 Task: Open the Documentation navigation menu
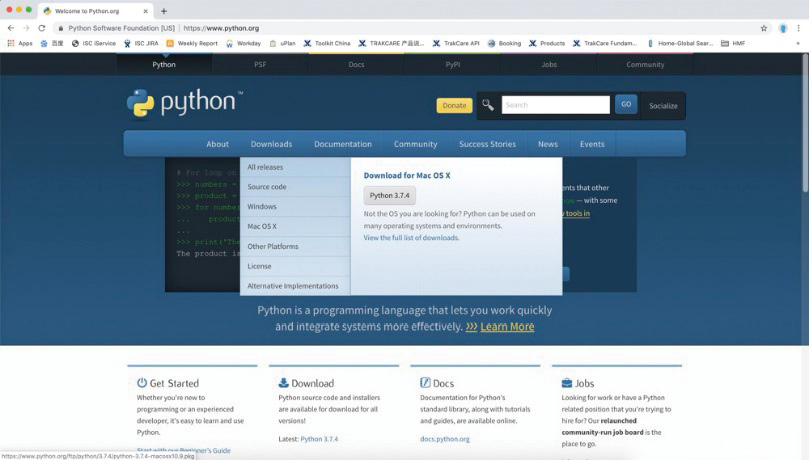pos(343,144)
